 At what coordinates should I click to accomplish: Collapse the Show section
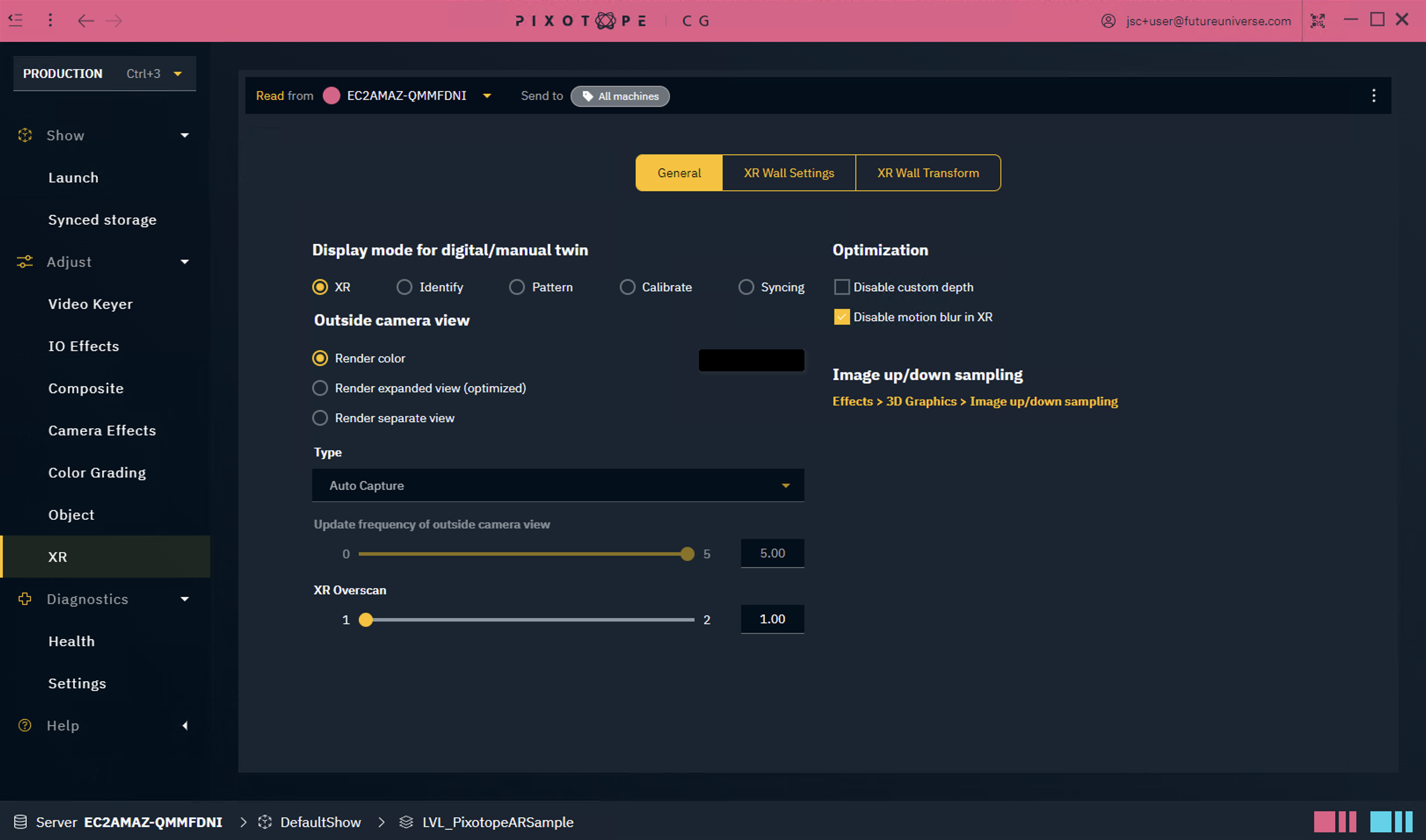[185, 135]
